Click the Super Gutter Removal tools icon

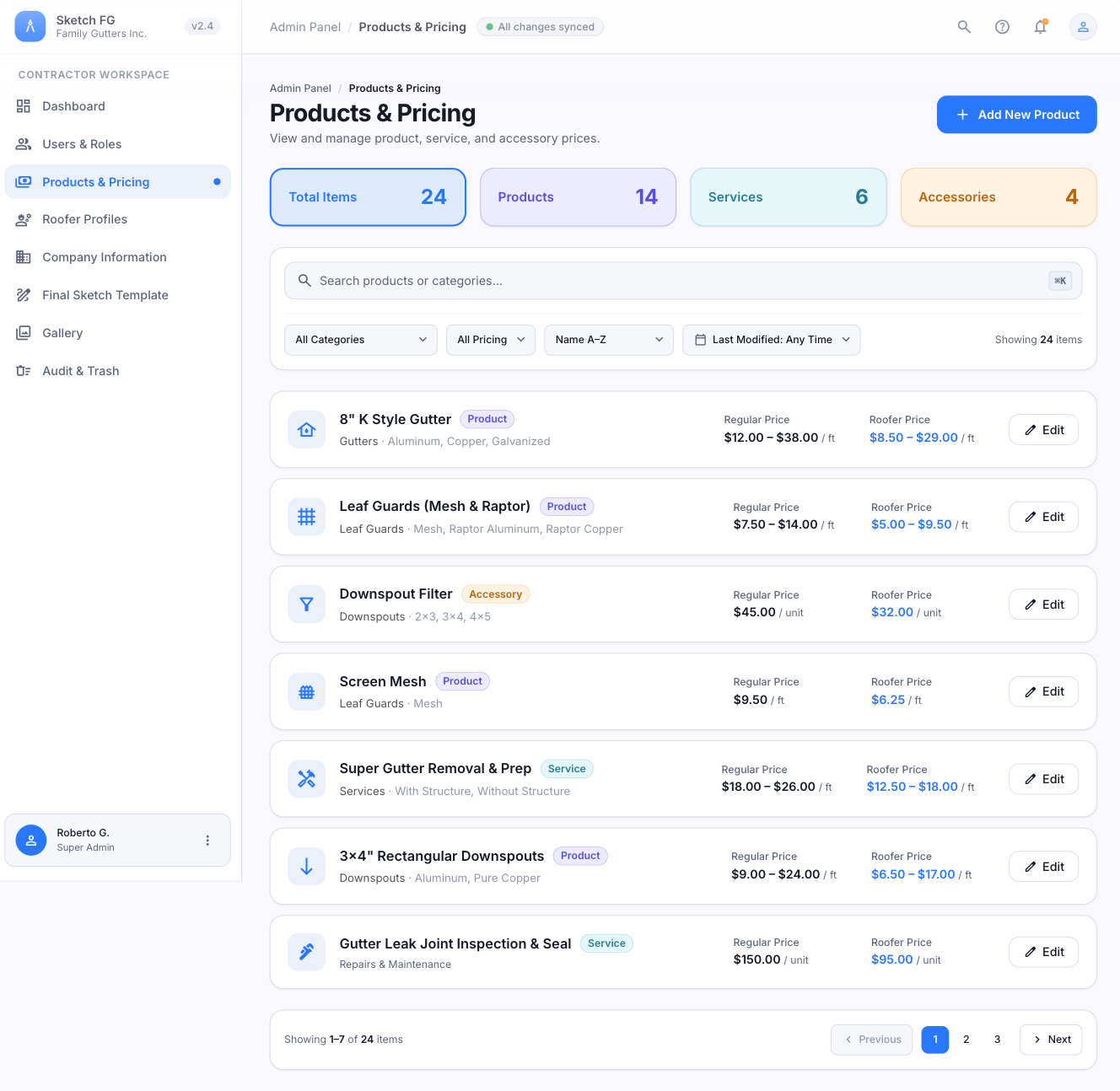[x=306, y=779]
